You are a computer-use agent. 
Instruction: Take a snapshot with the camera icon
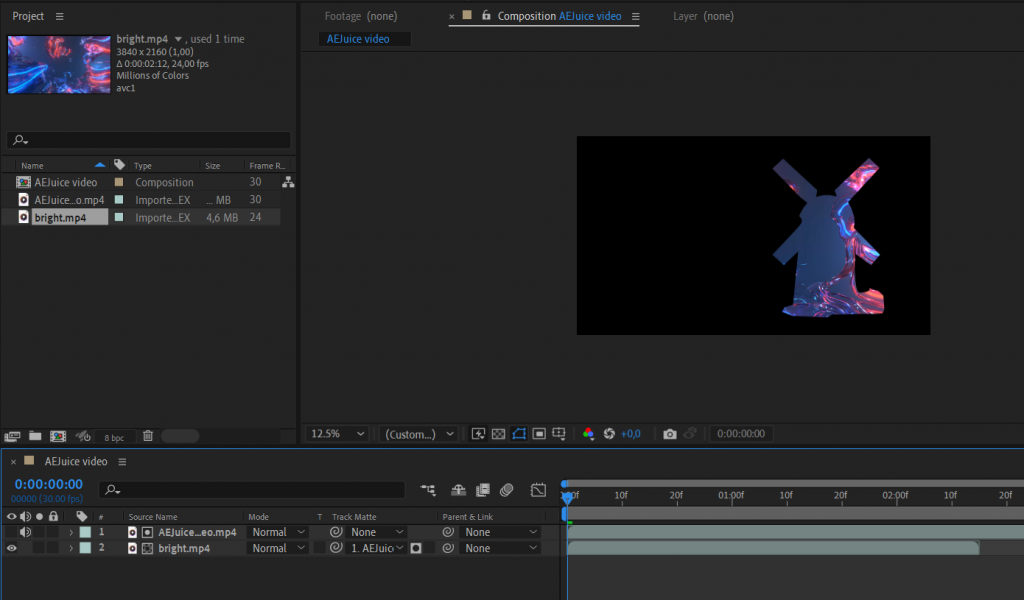click(669, 433)
